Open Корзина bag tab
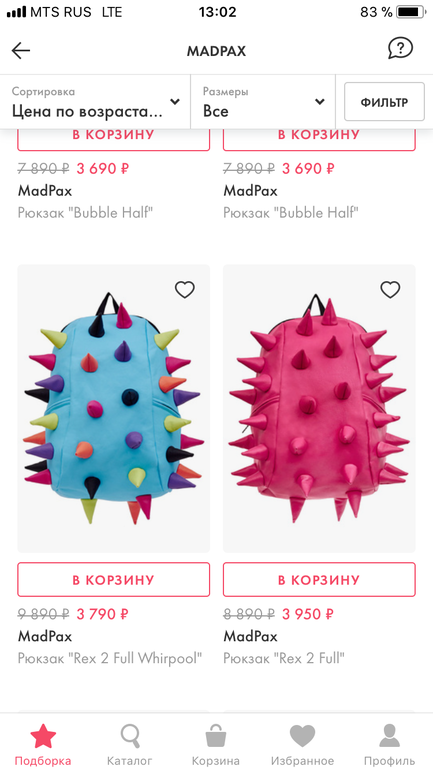This screenshot has height=770, width=433. 216,744
